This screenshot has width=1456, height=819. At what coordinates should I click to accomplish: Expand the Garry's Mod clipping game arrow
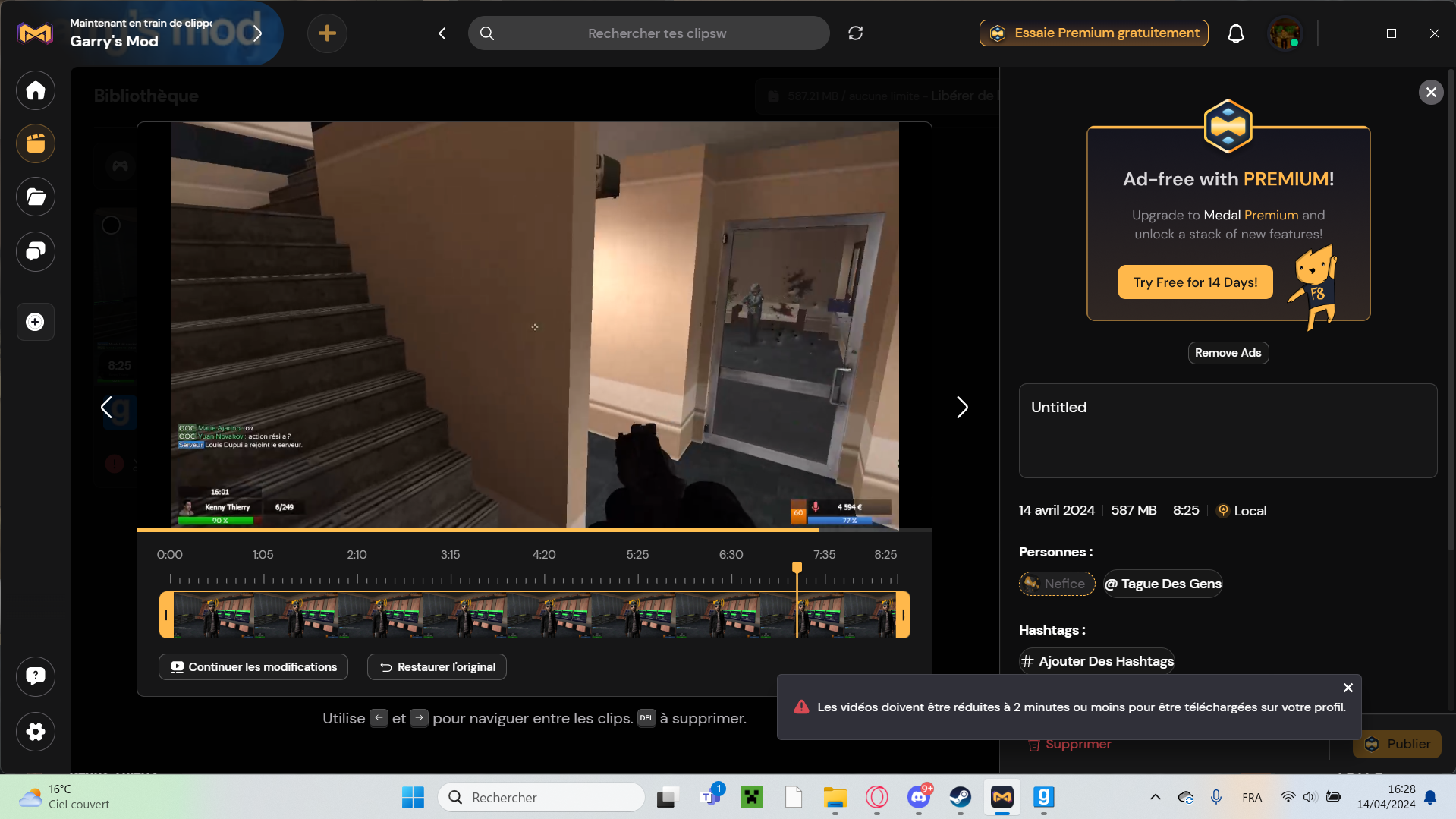click(257, 33)
